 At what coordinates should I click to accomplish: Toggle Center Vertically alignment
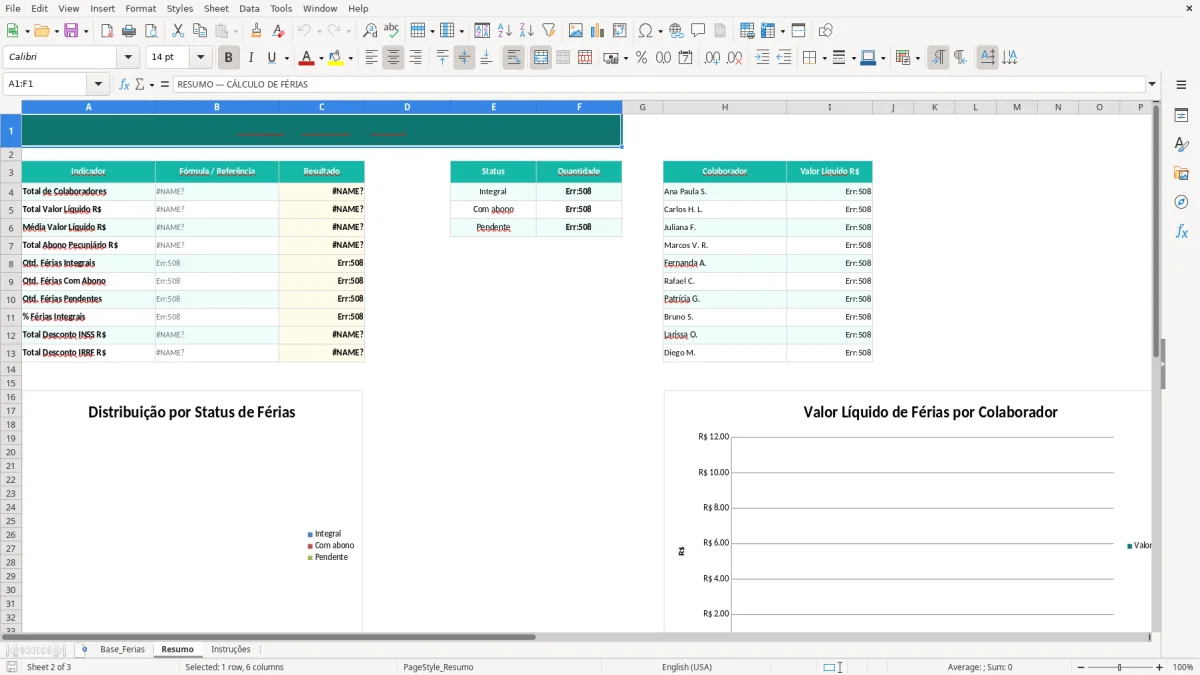point(464,58)
